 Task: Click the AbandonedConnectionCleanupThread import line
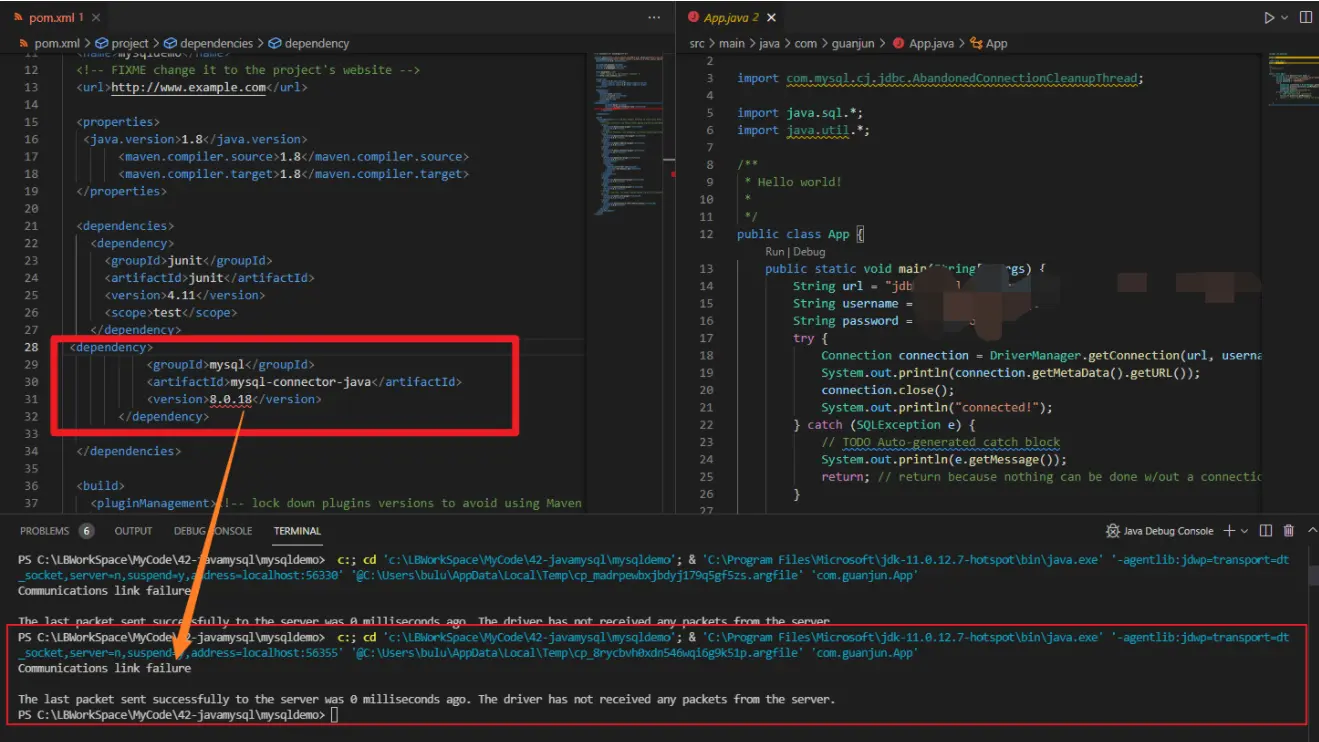point(939,78)
